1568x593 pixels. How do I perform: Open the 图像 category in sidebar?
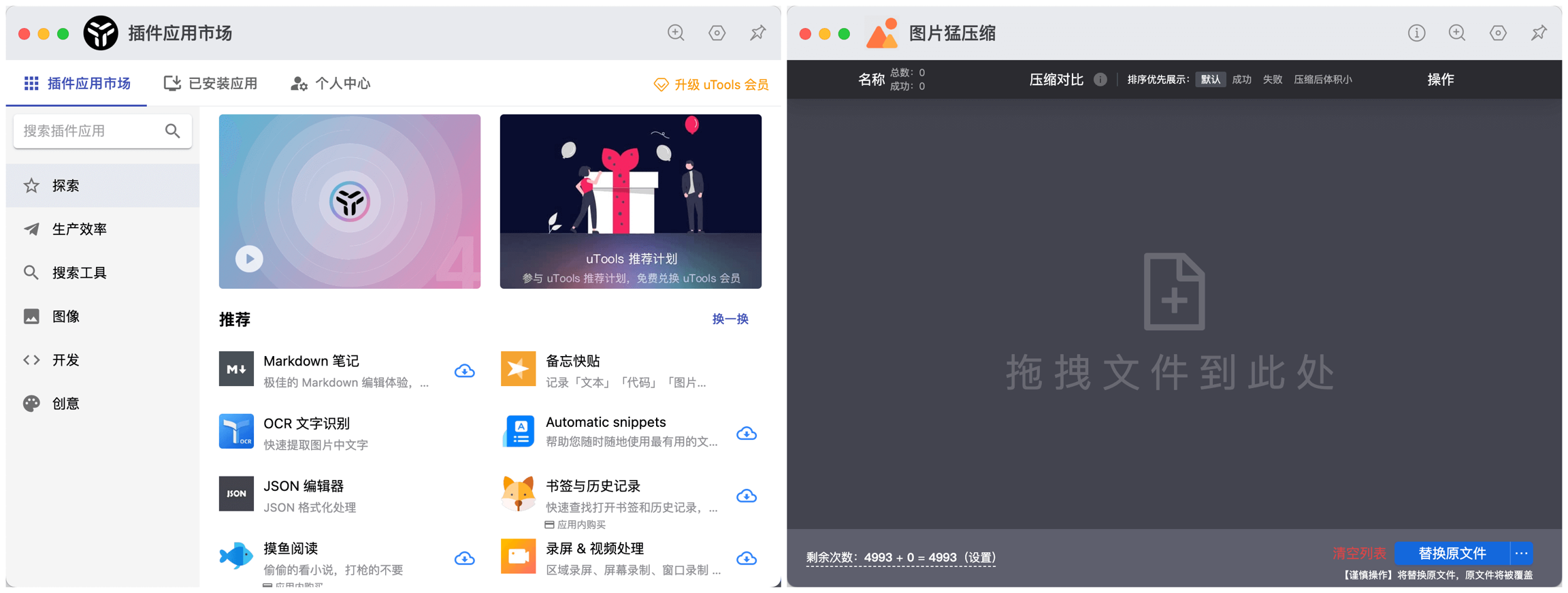66,317
